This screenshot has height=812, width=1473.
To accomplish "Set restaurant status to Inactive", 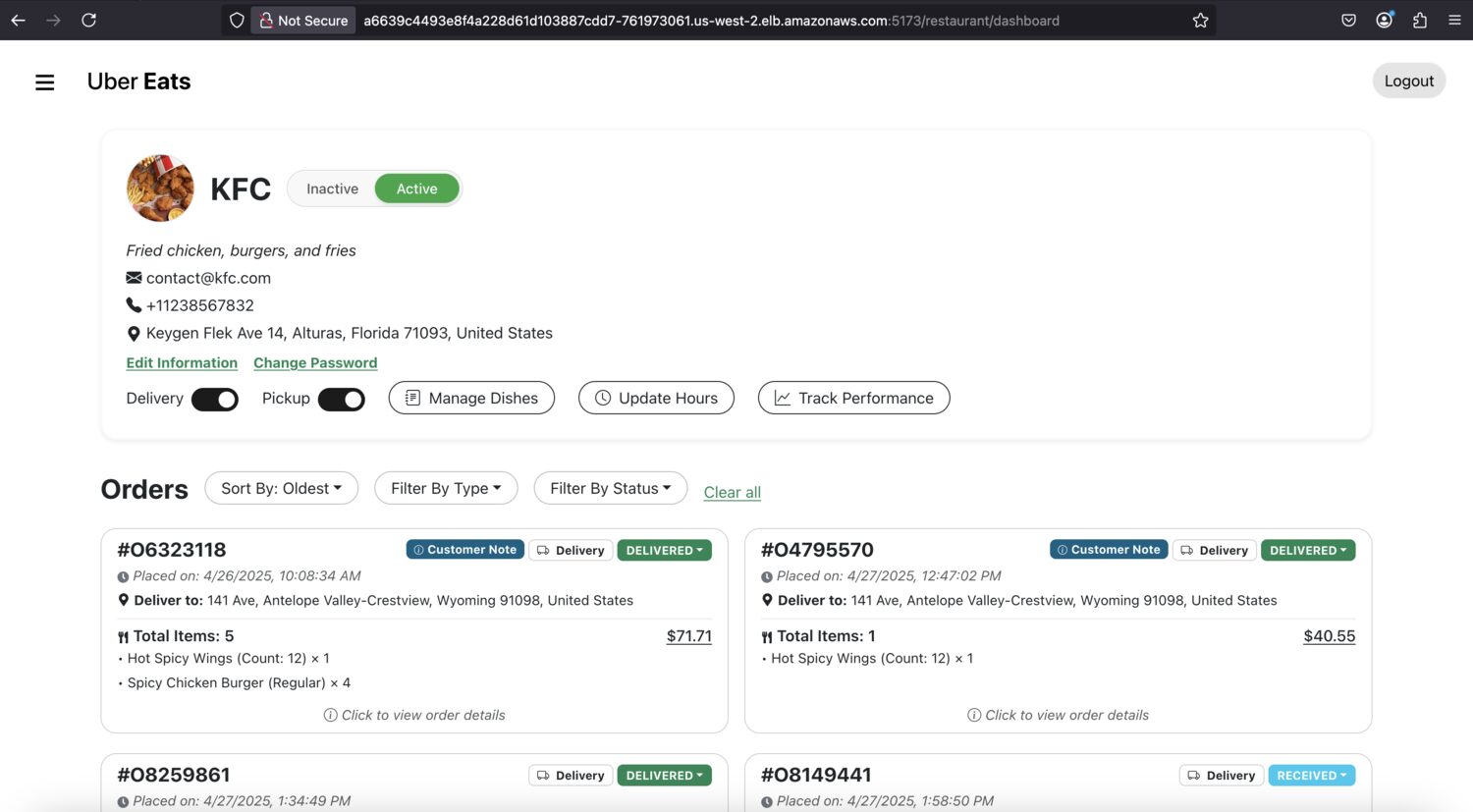I will (x=332, y=189).
